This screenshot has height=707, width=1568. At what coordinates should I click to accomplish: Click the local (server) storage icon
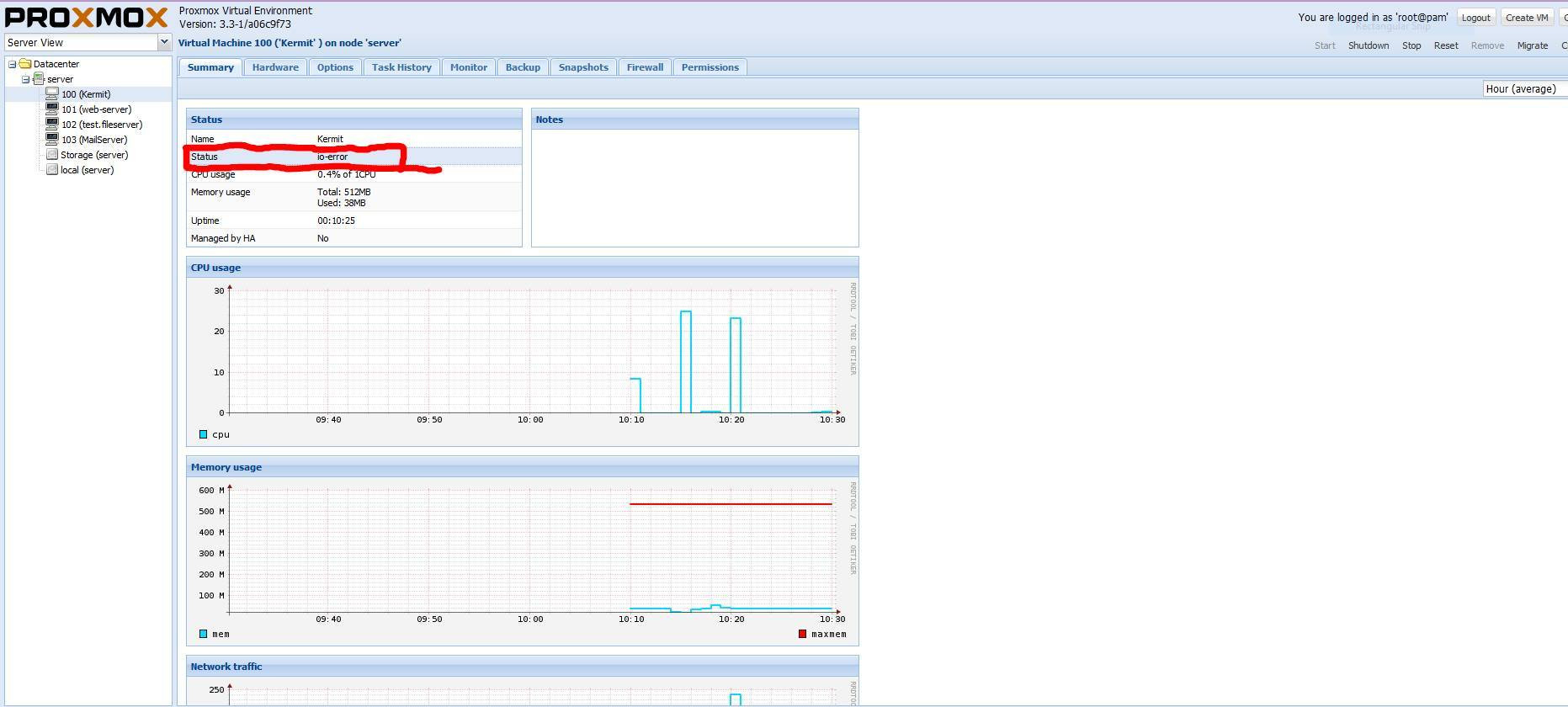click(52, 170)
